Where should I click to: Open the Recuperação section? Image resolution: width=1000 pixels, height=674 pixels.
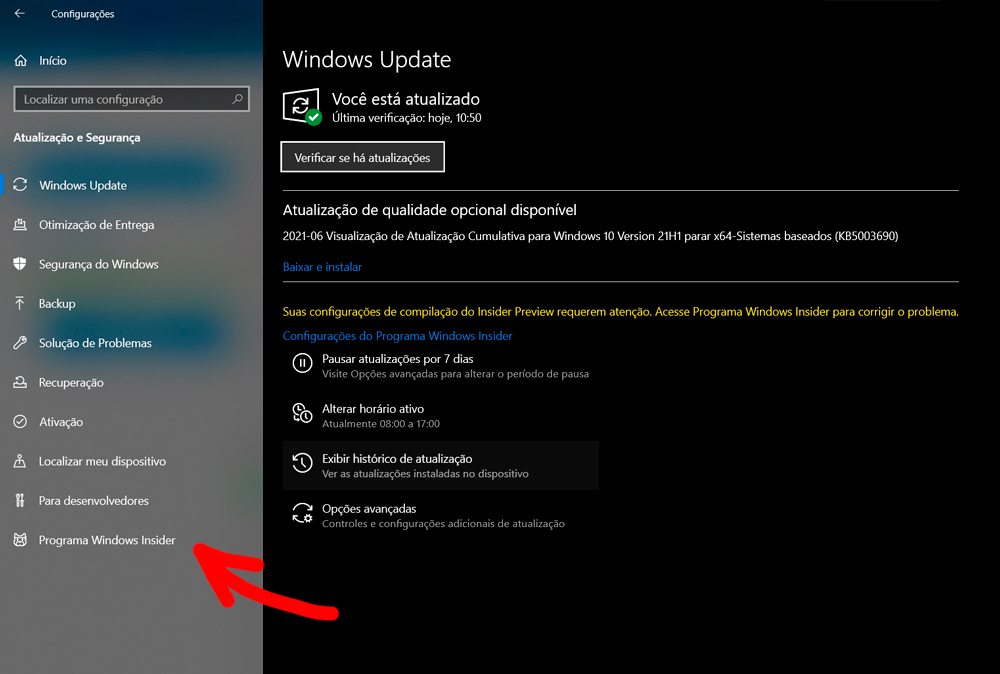coord(71,383)
